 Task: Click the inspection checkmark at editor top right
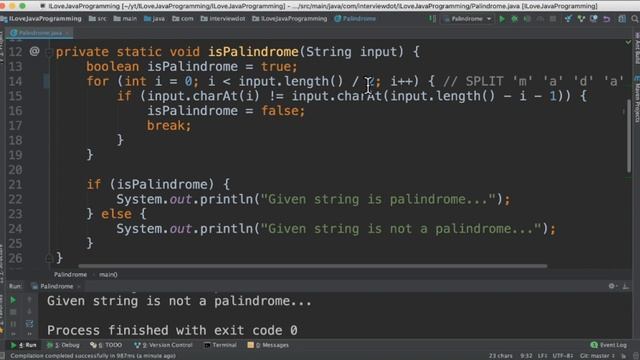tap(628, 42)
